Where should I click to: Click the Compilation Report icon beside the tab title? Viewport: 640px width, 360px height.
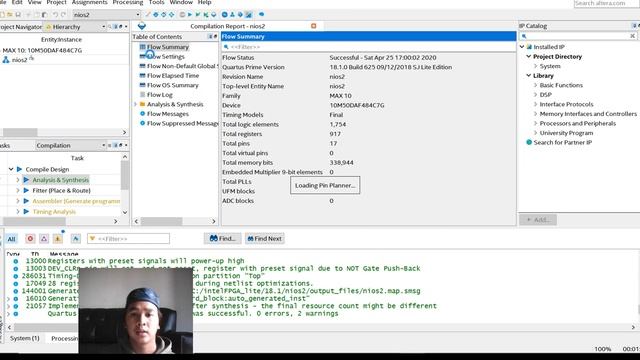(x=142, y=26)
